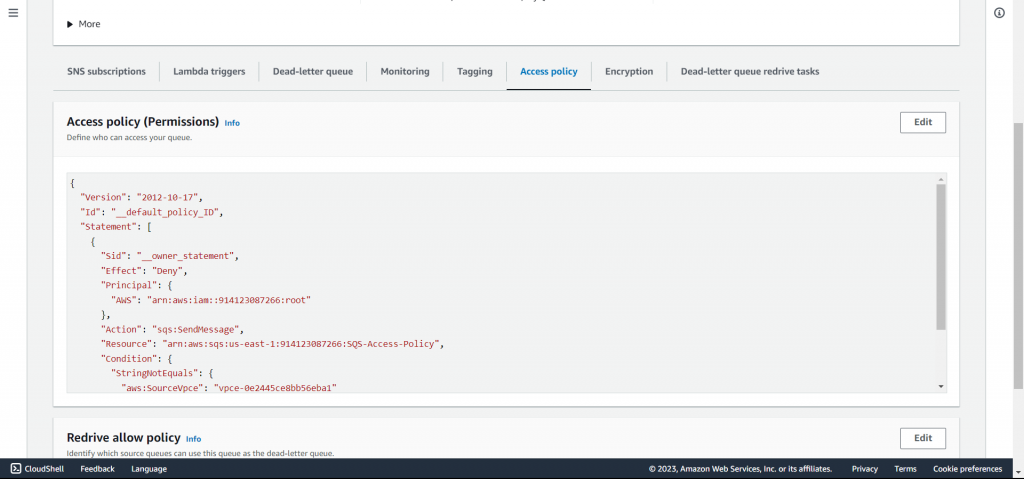Open the Language selector in footer

[x=149, y=468]
